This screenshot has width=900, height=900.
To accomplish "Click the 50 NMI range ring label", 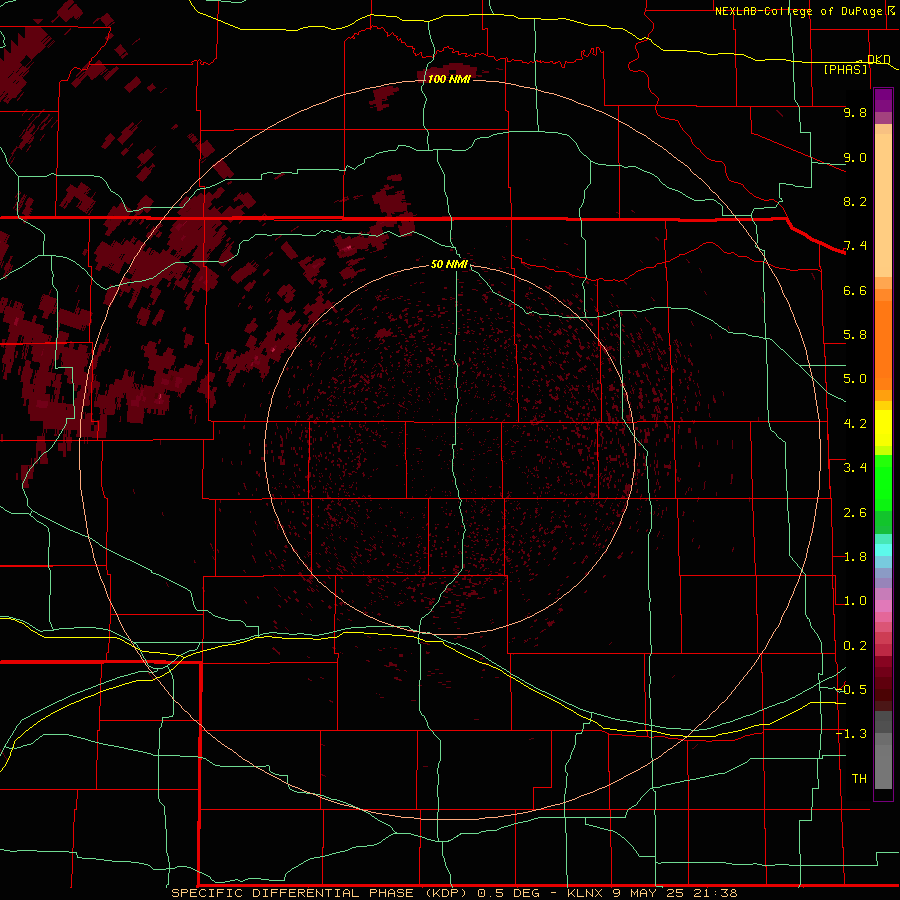I will (x=449, y=264).
